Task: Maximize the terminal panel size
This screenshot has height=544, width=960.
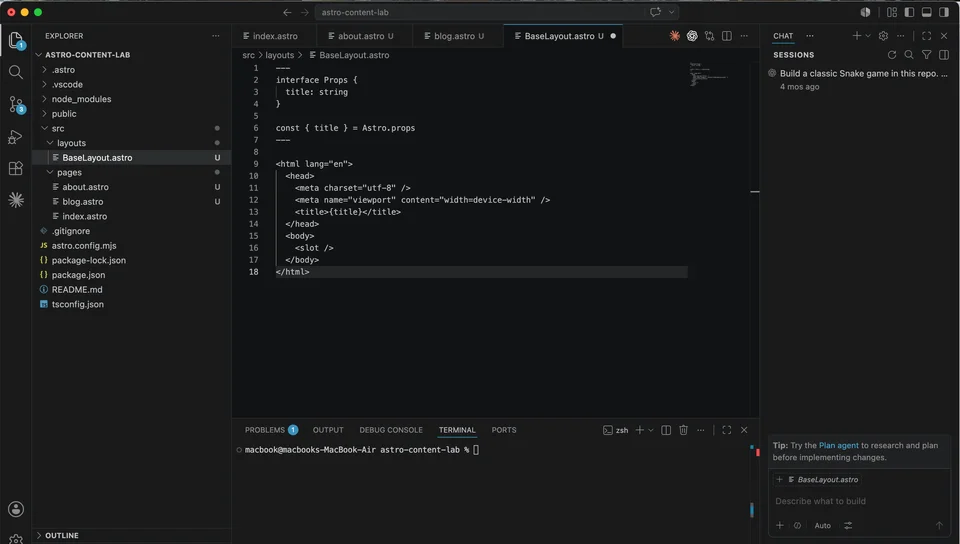Action: [727, 430]
